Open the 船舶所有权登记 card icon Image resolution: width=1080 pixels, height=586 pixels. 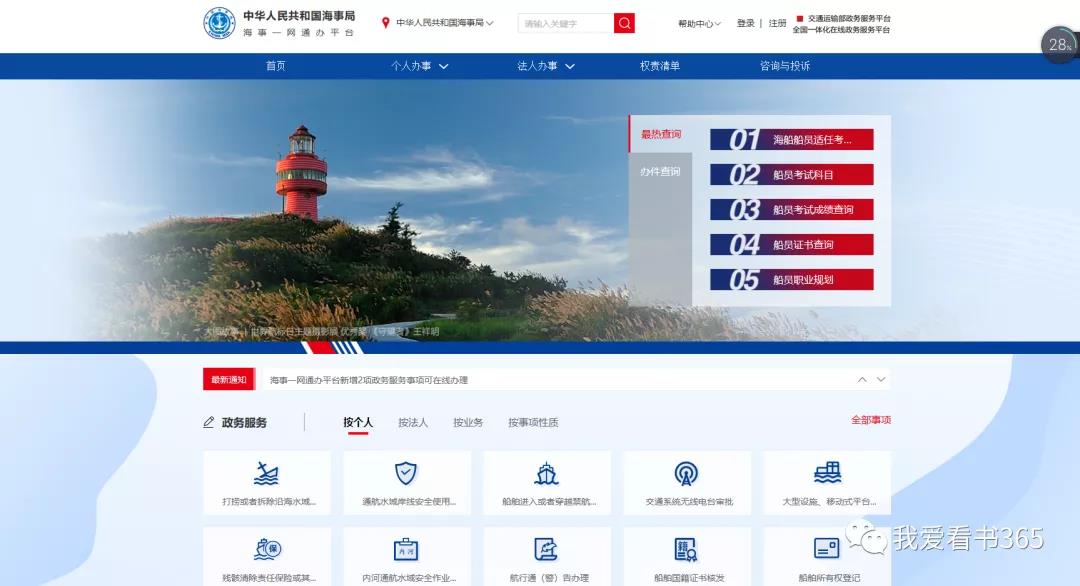coord(827,549)
